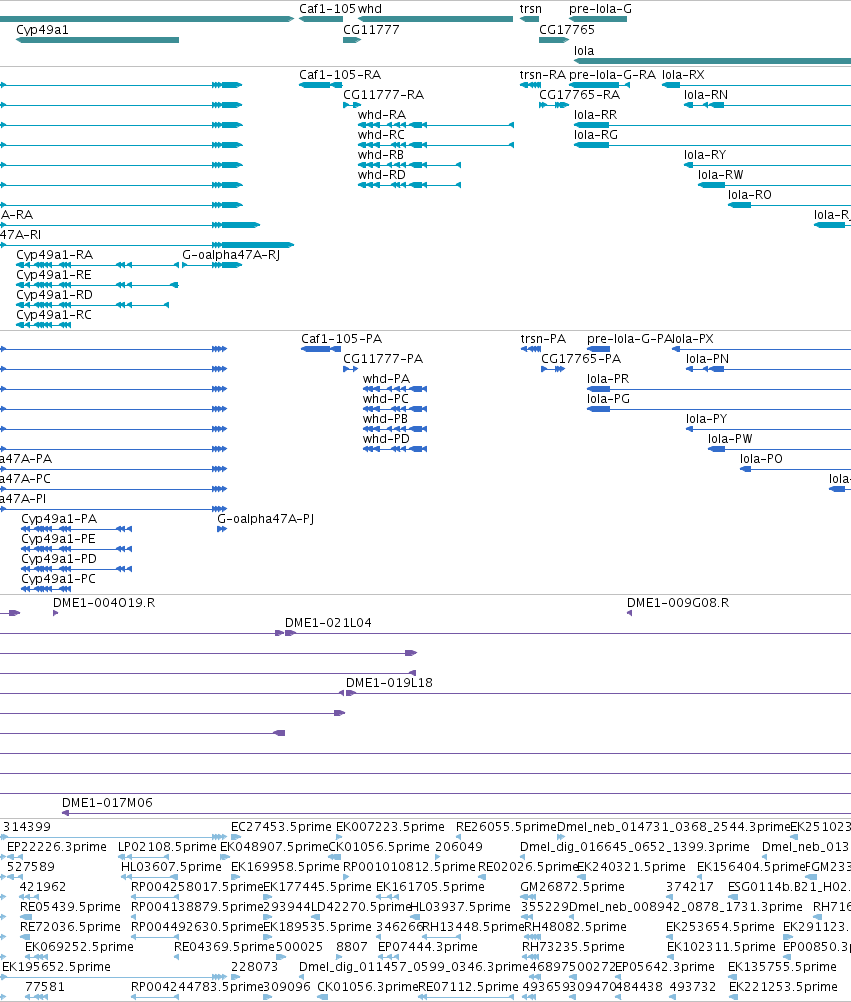The width and height of the screenshot is (851, 1002).
Task: Select transcript lola-RW label
Action: click(721, 175)
